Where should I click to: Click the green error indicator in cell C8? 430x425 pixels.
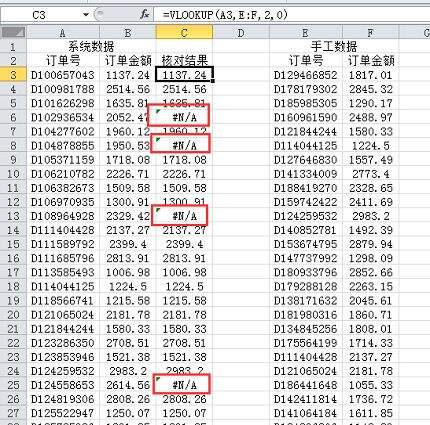[158, 140]
